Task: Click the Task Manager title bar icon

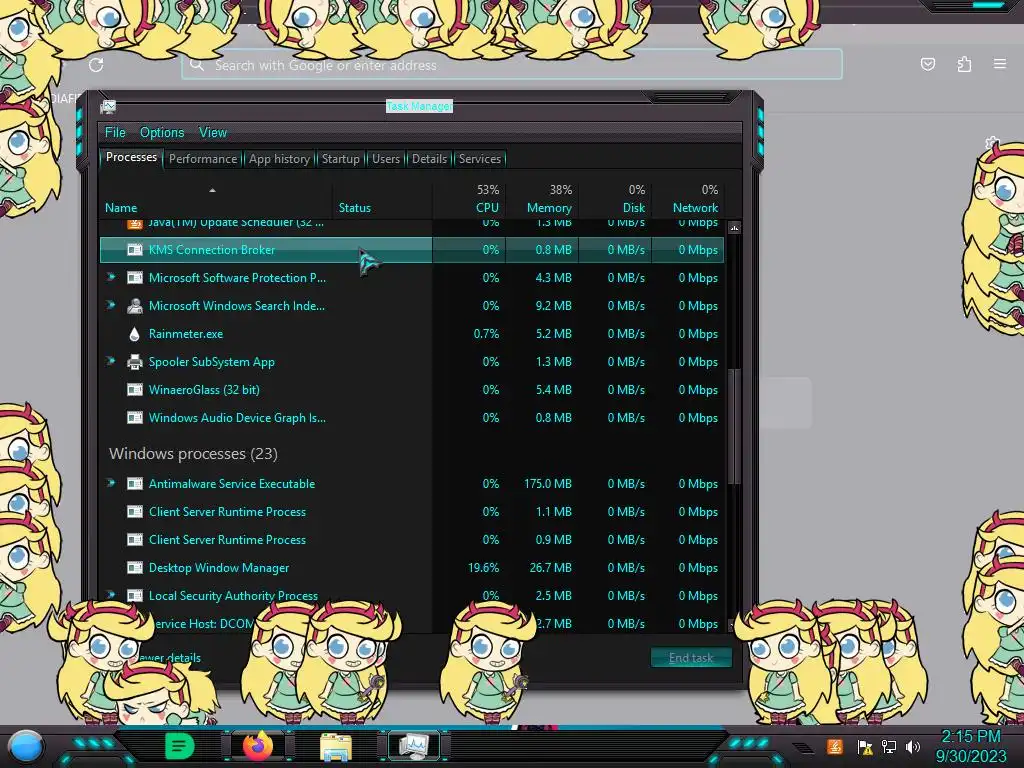Action: pyautogui.click(x=108, y=106)
